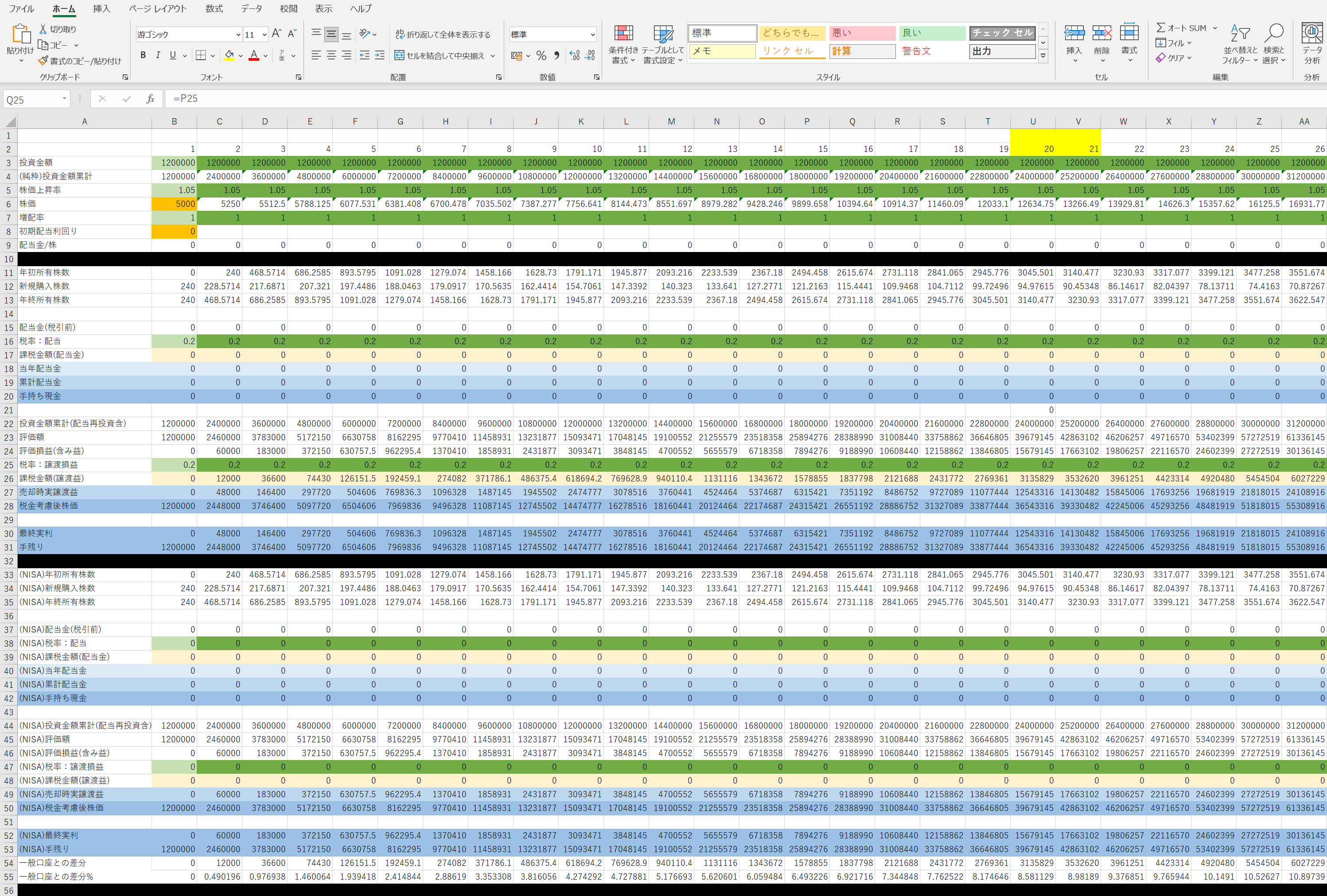The image size is (1327, 896).
Task: Expand the Name Box dropdown arrow
Action: coord(64,99)
